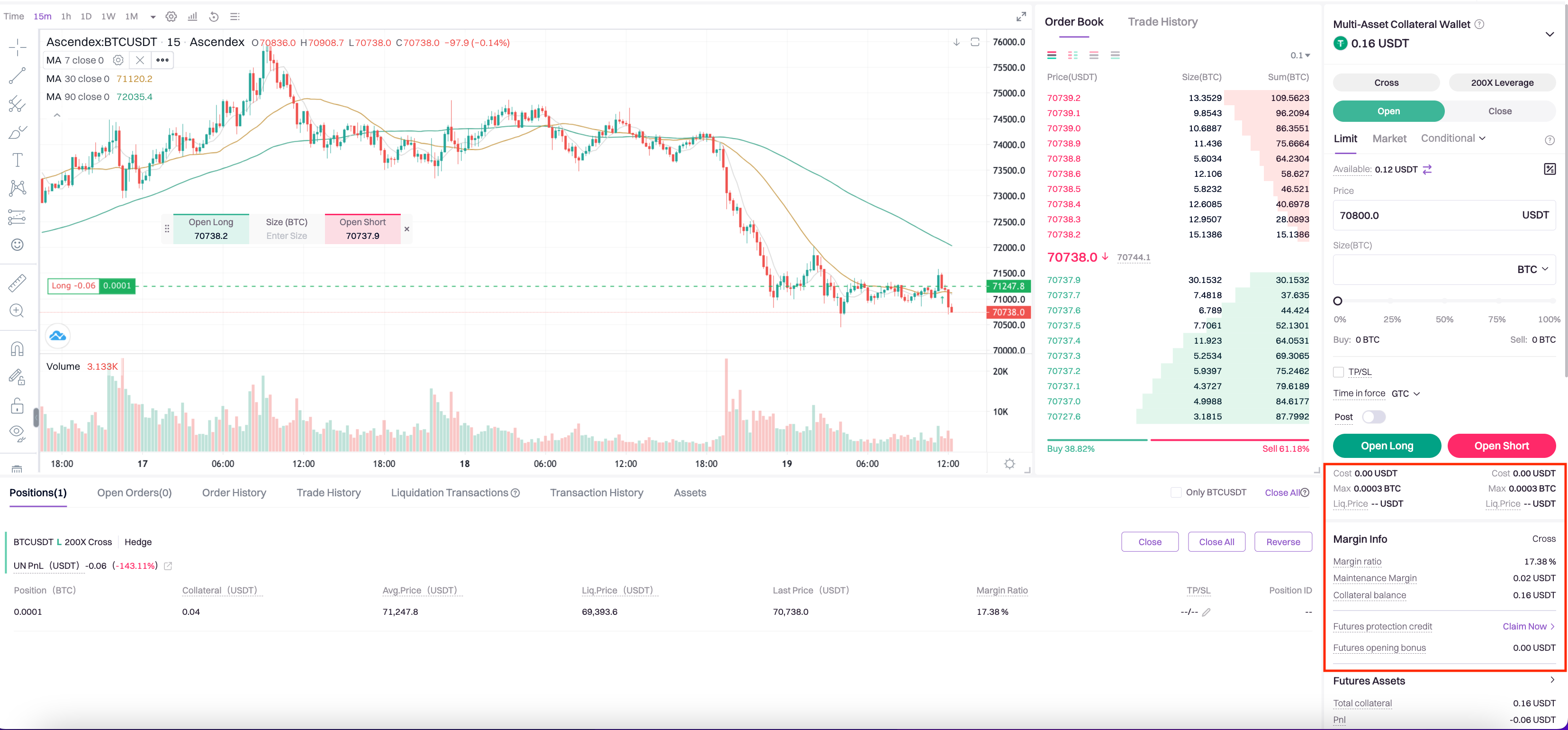The height and width of the screenshot is (730, 1568).
Task: Check the Only BTCUSDT filter
Action: coord(1176,493)
